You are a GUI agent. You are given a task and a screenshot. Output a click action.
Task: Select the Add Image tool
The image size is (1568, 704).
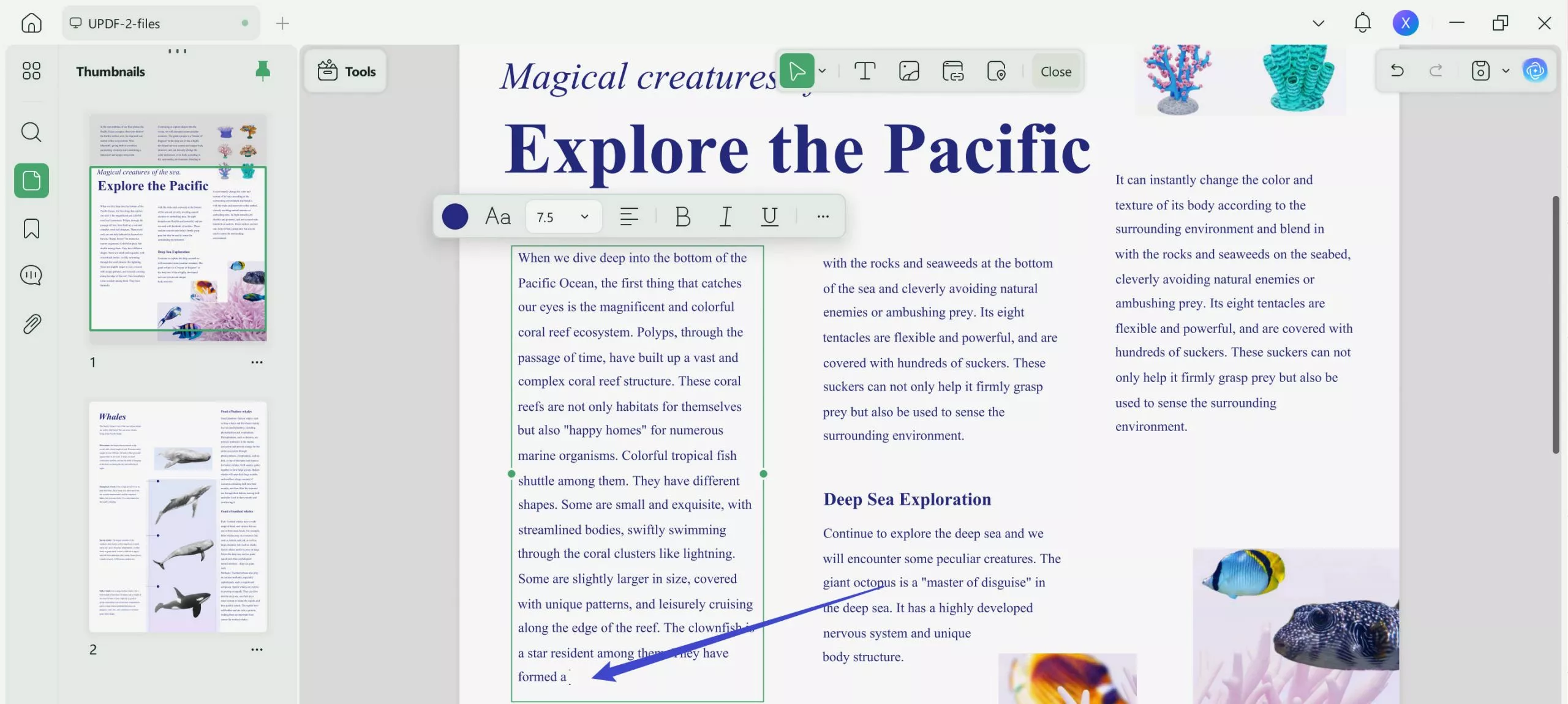tap(908, 70)
